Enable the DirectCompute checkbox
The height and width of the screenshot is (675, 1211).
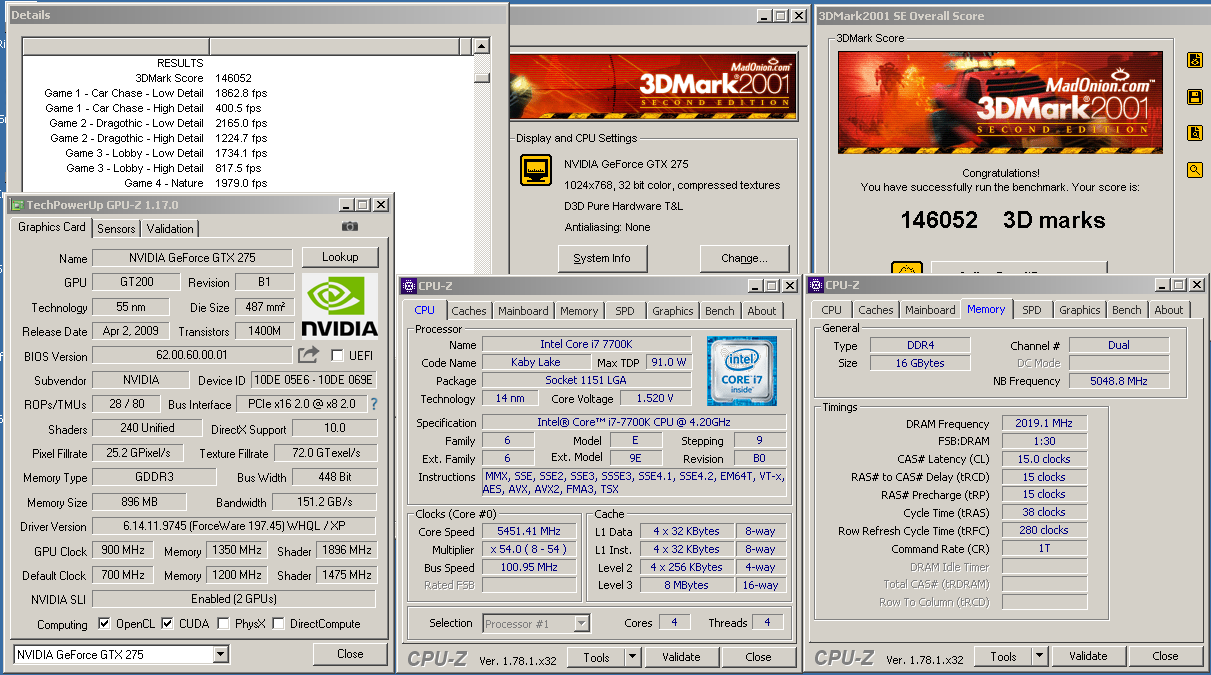(279, 624)
